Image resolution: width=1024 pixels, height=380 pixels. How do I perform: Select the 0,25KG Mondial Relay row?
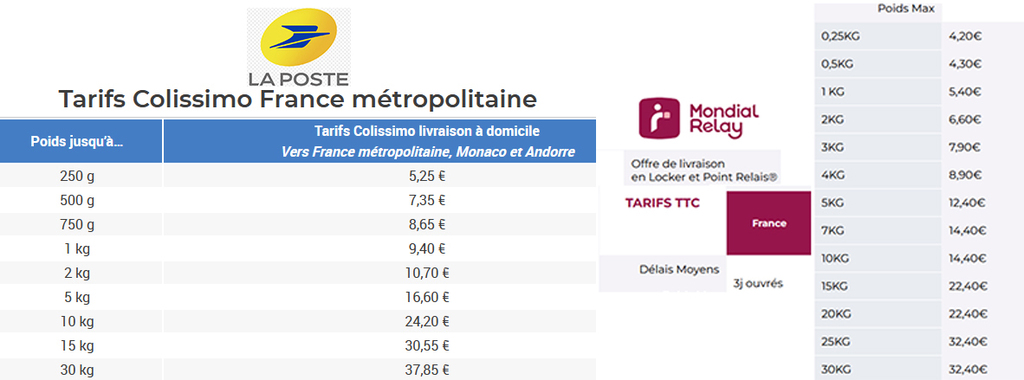(x=919, y=36)
